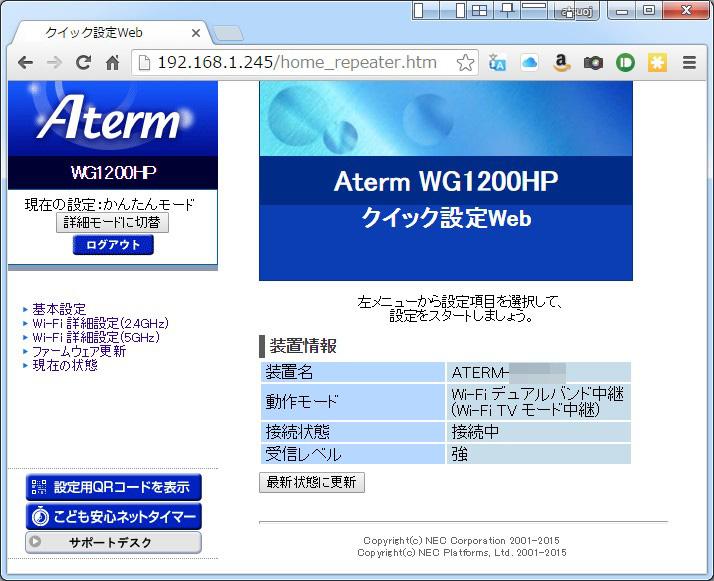The image size is (714, 581).
Task: Open Wi-Fi 詳細設定(5GHz) link
Action: pyautogui.click(x=96, y=337)
